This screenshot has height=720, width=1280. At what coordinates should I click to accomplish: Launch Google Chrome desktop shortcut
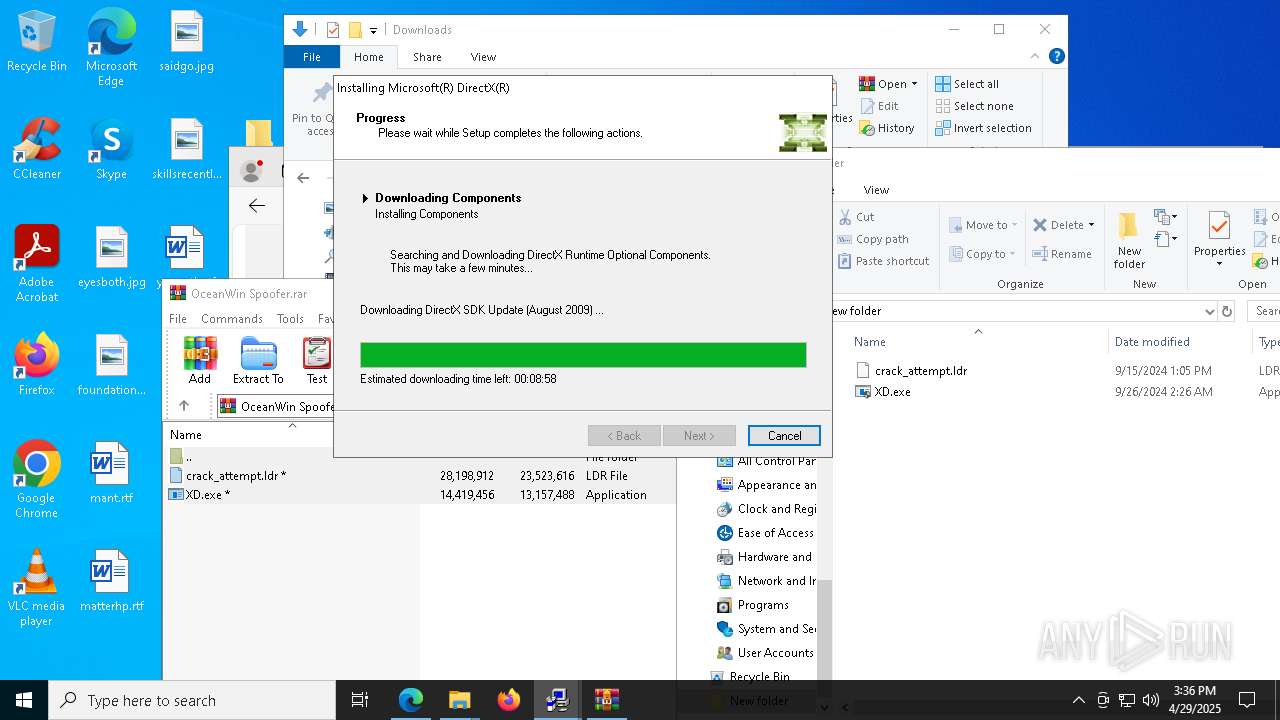pyautogui.click(x=37, y=480)
